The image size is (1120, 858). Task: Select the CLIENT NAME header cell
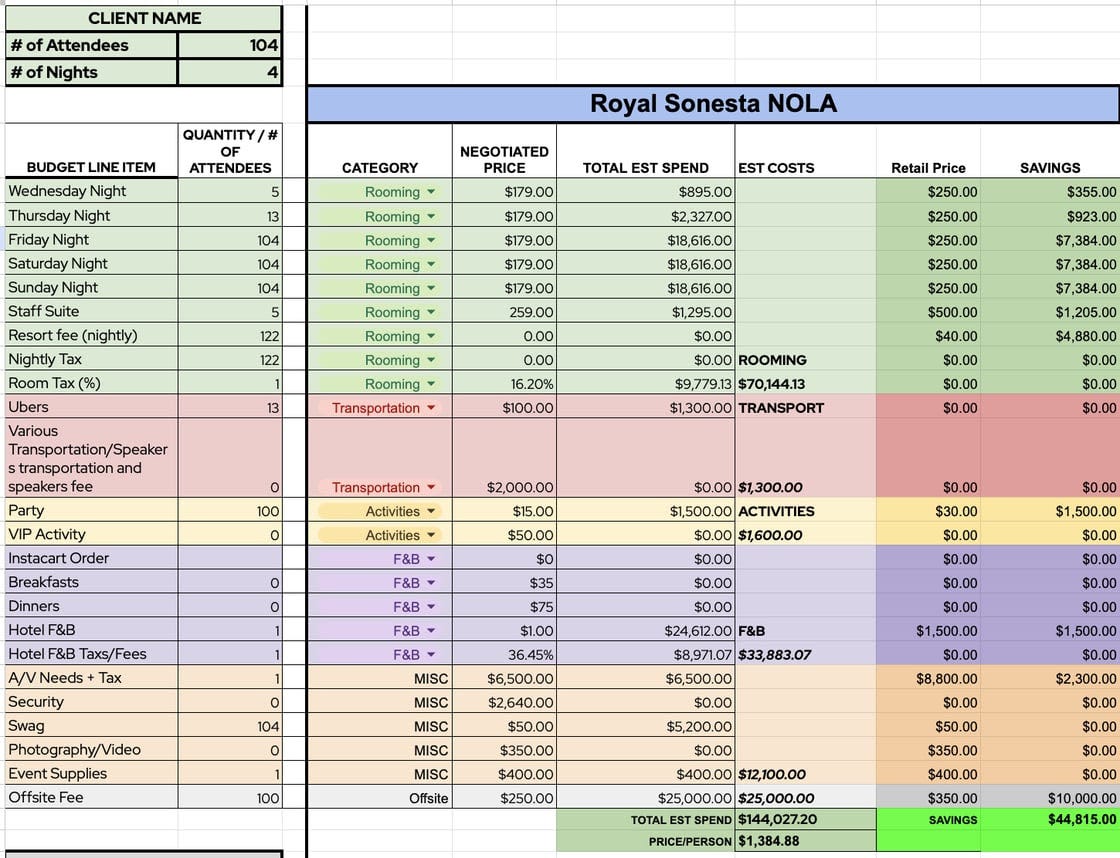click(144, 18)
